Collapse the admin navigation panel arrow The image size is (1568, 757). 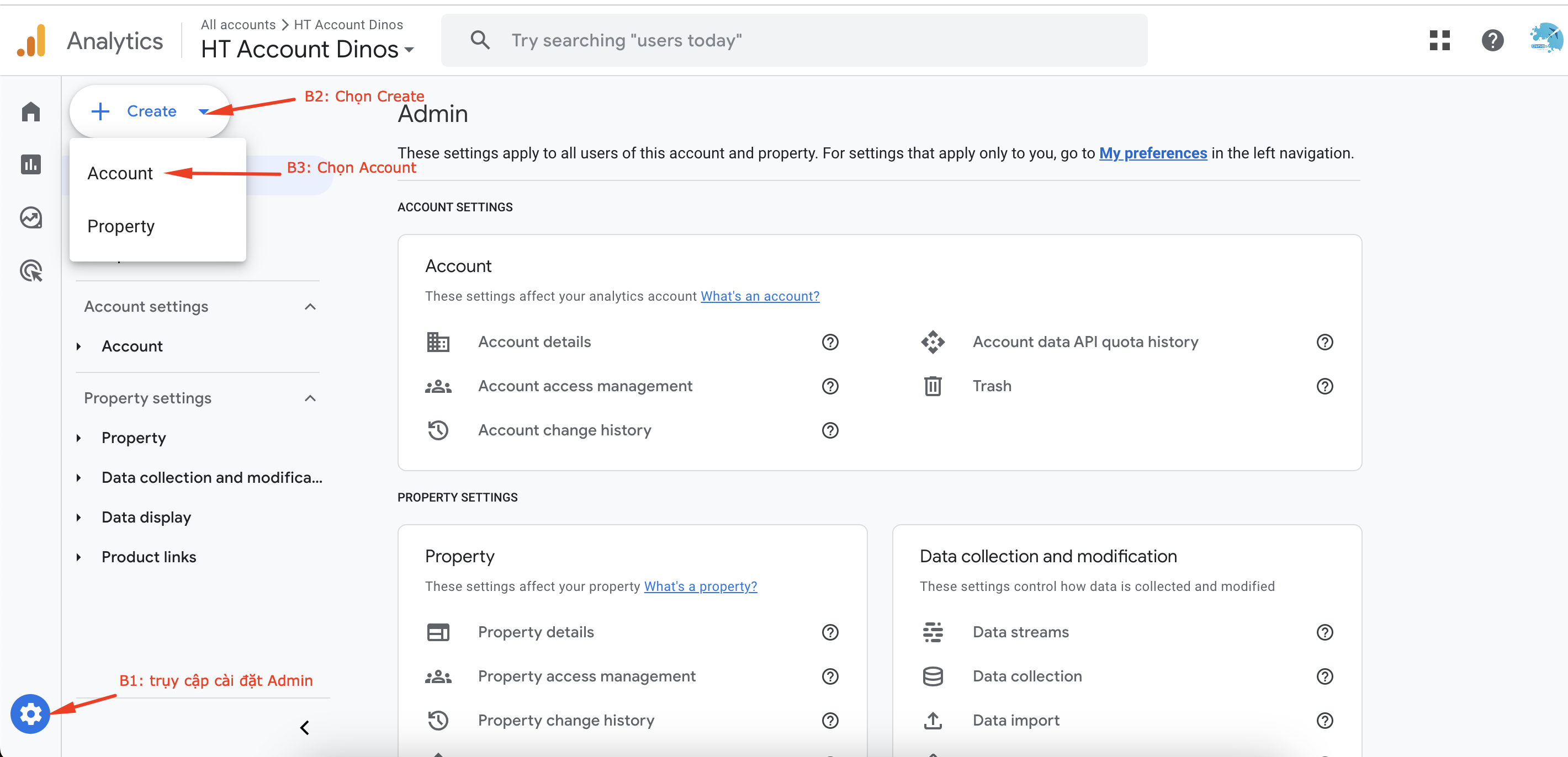tap(305, 727)
